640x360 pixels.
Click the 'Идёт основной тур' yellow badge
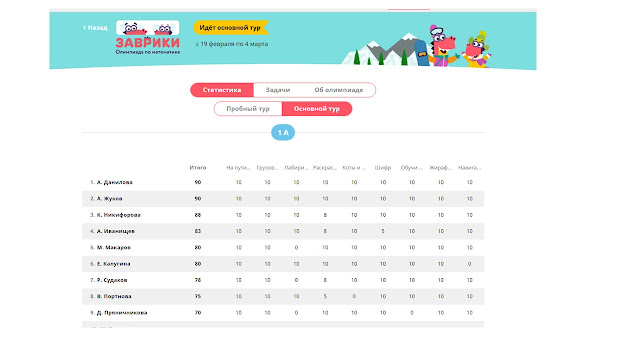tap(231, 28)
